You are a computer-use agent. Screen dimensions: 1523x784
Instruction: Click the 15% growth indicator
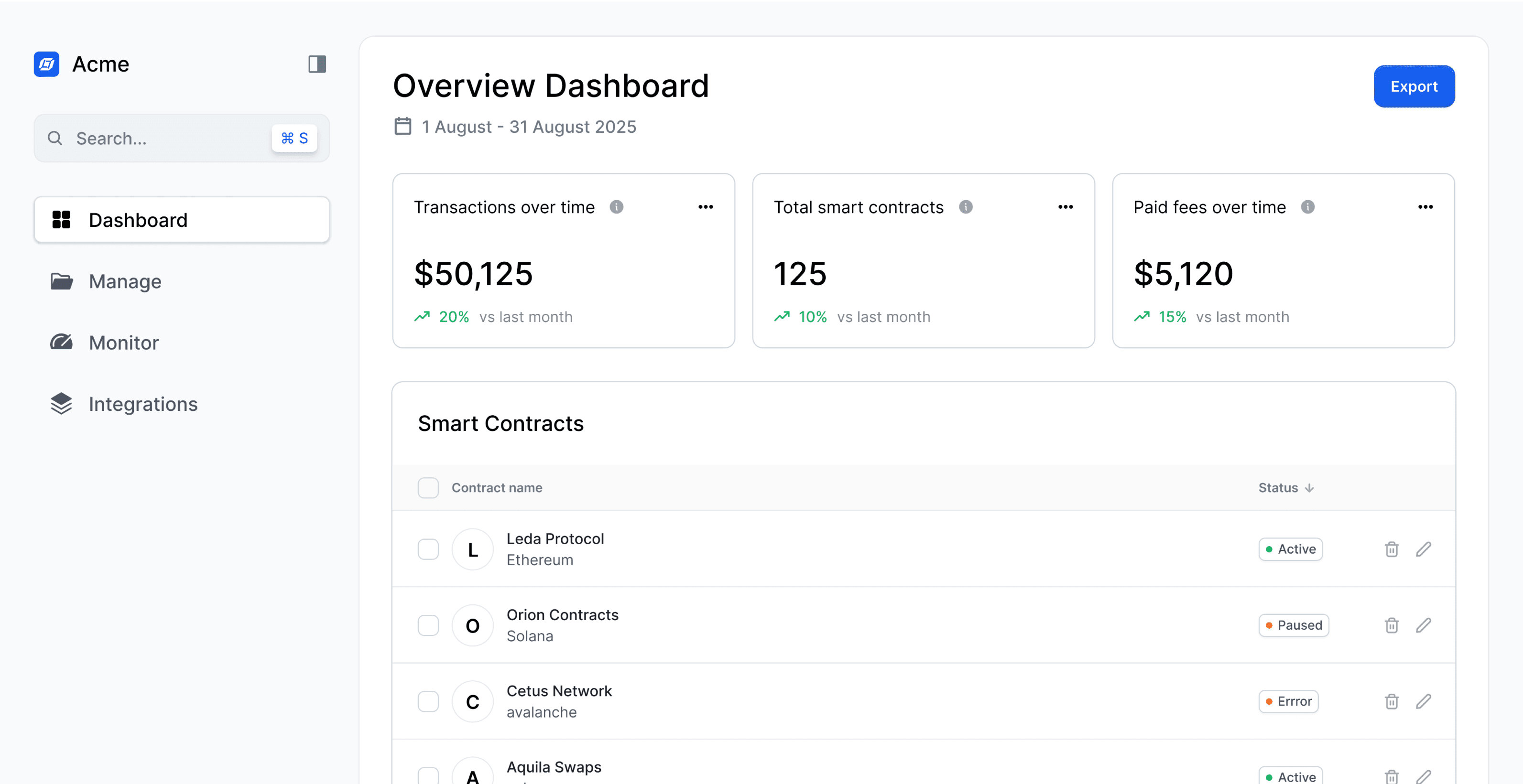tap(1160, 317)
